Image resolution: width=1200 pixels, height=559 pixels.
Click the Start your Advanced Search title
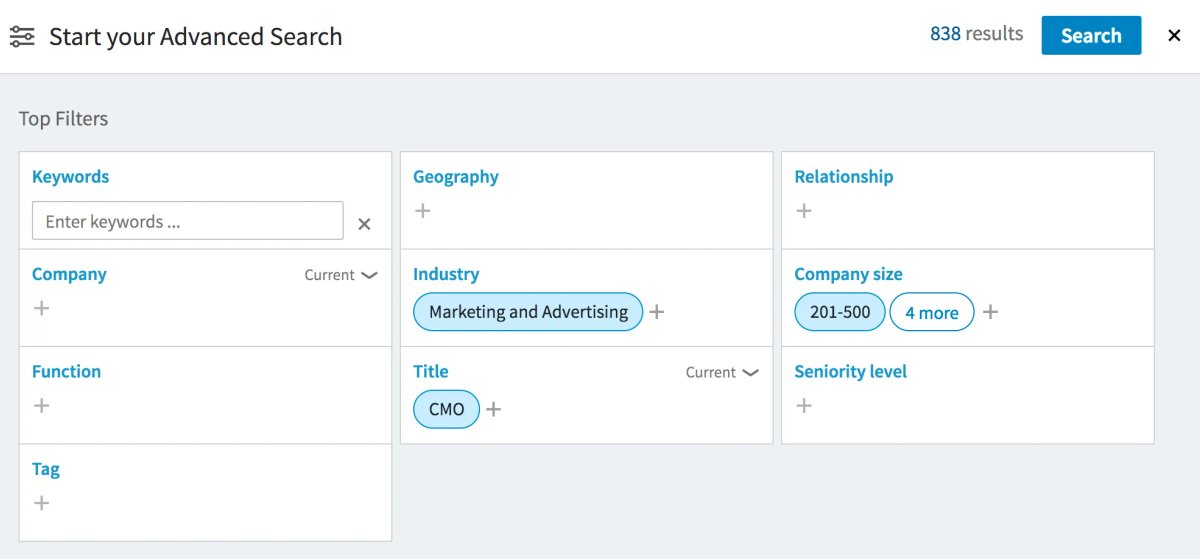click(196, 37)
